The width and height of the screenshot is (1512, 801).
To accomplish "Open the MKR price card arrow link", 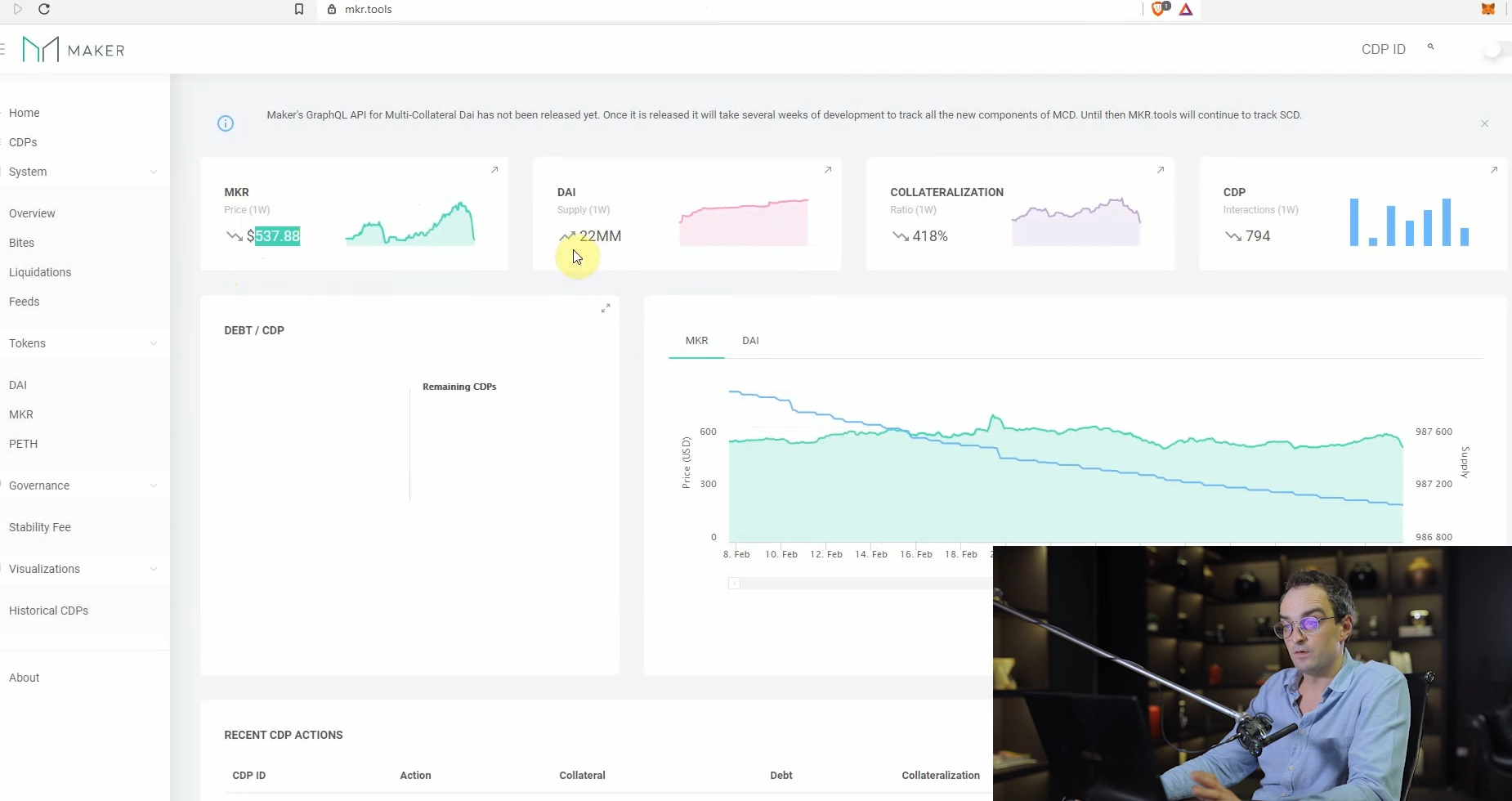I will 494,170.
